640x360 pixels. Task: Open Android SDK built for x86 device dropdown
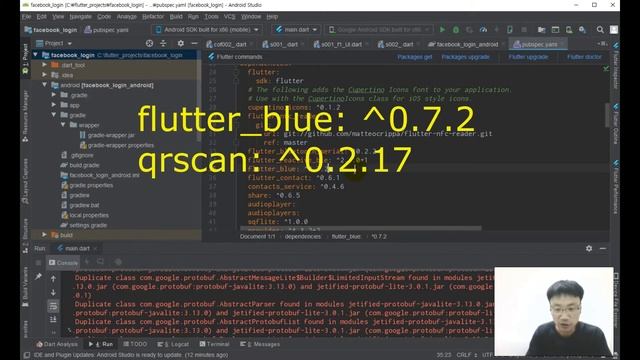[x=207, y=30]
